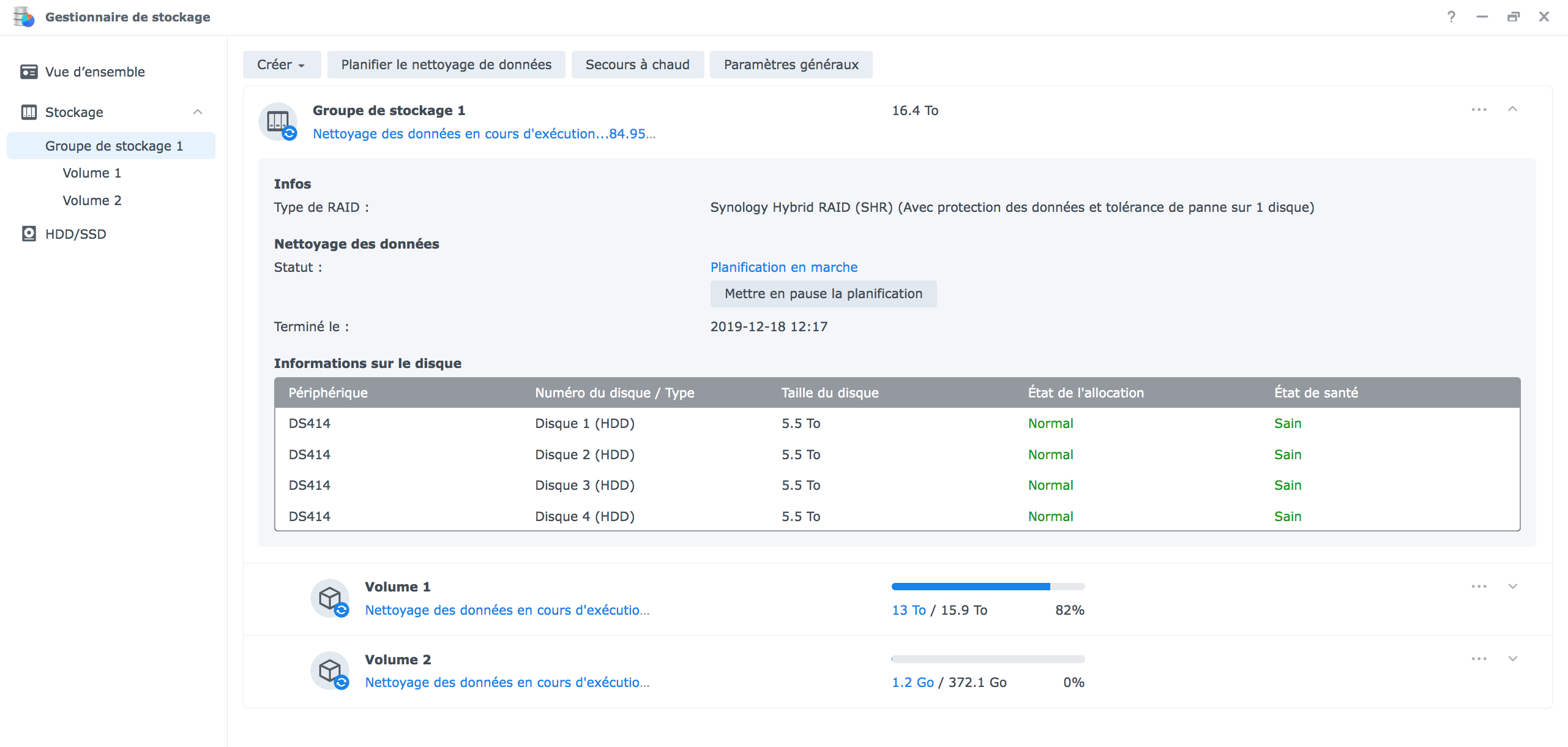Open the help question mark icon

tap(1451, 17)
